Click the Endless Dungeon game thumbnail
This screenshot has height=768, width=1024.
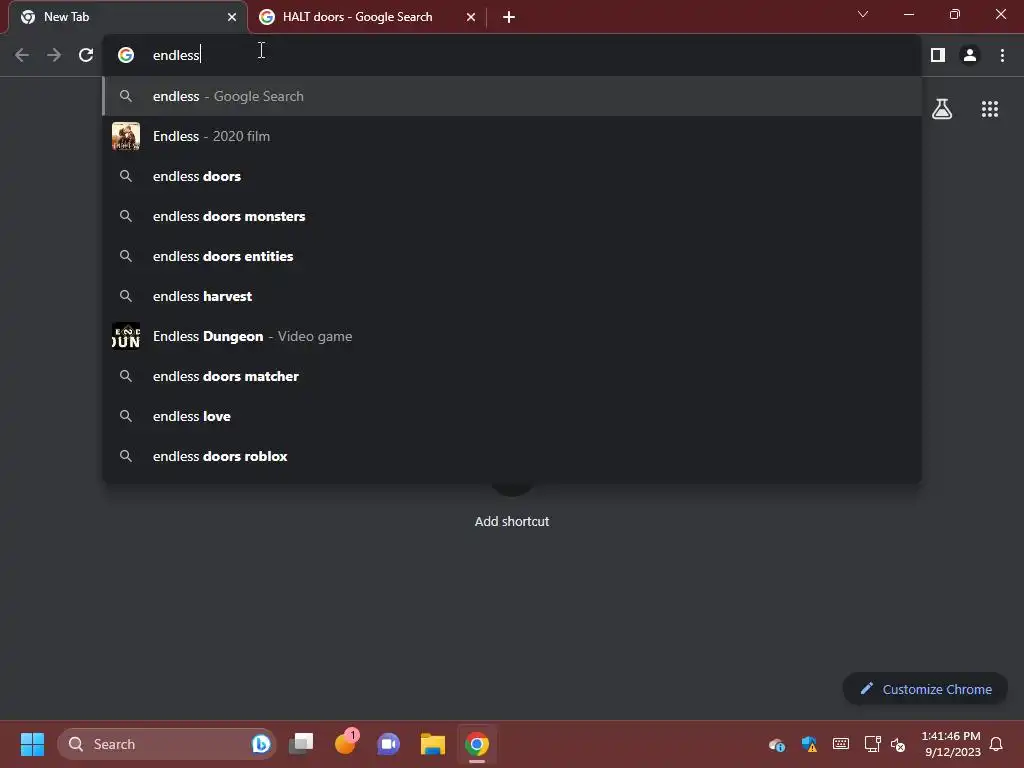(x=125, y=336)
